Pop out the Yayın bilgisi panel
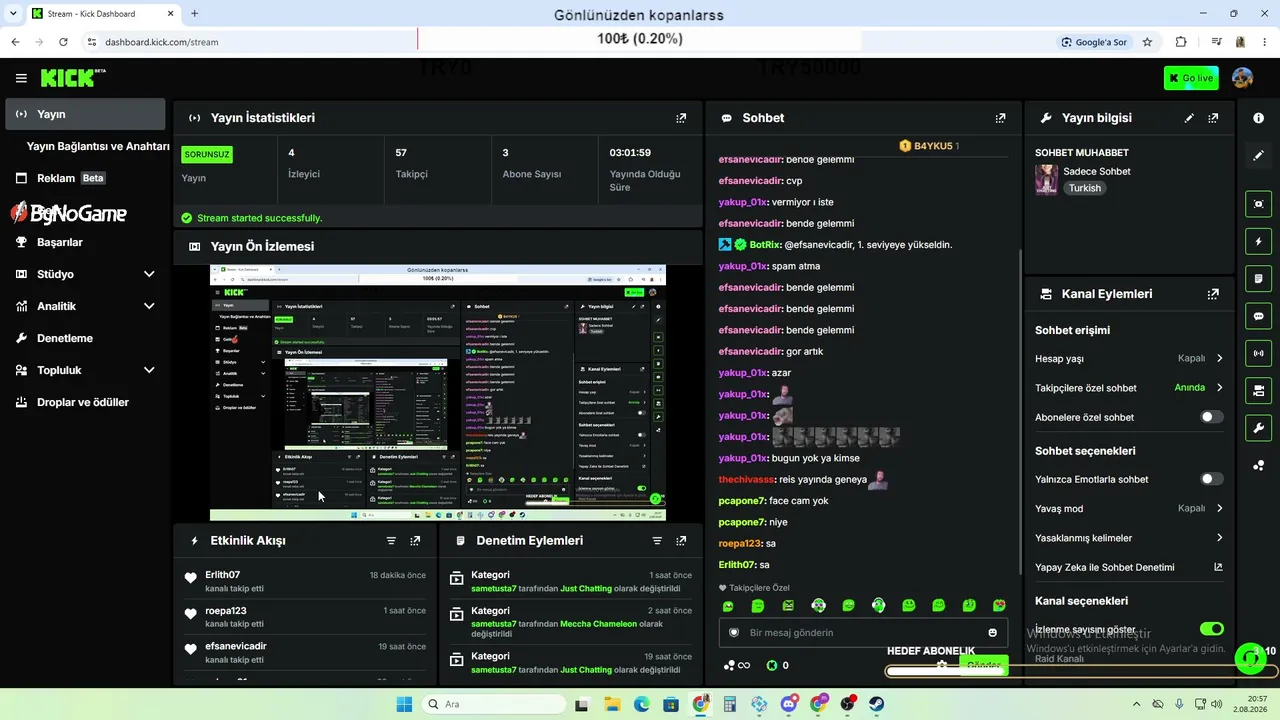Screen dimensions: 1280x720 click(1213, 118)
